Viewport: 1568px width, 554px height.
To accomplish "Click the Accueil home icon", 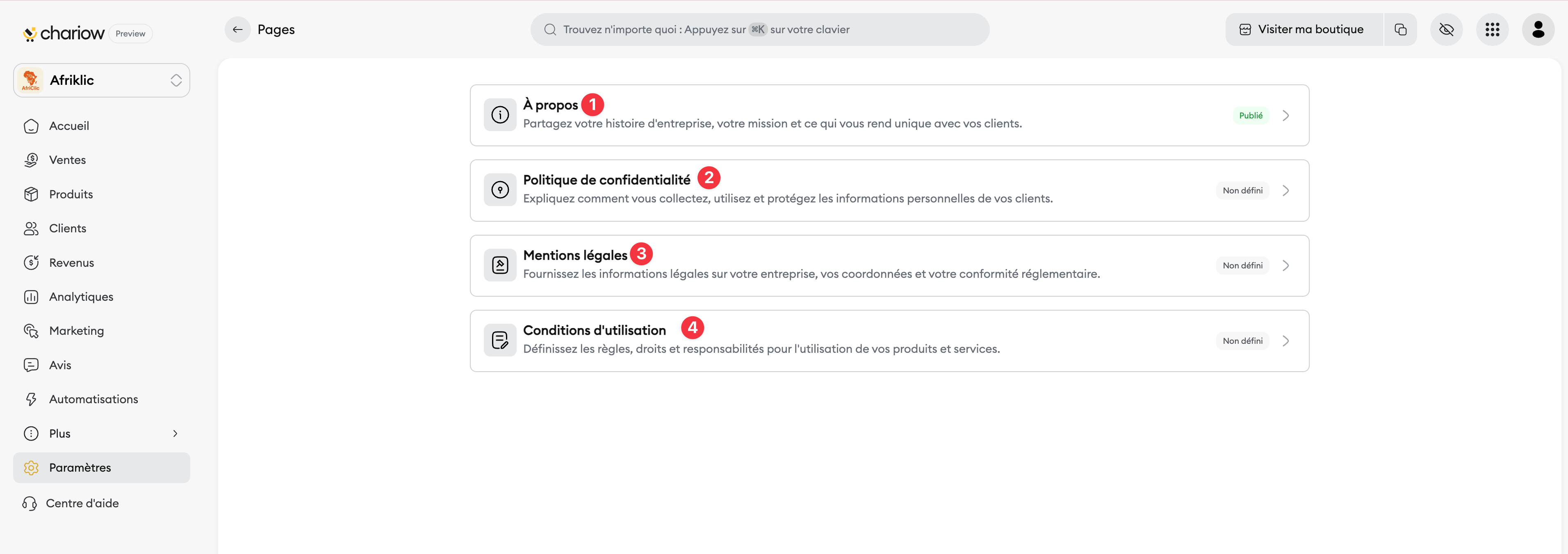I will (31, 126).
